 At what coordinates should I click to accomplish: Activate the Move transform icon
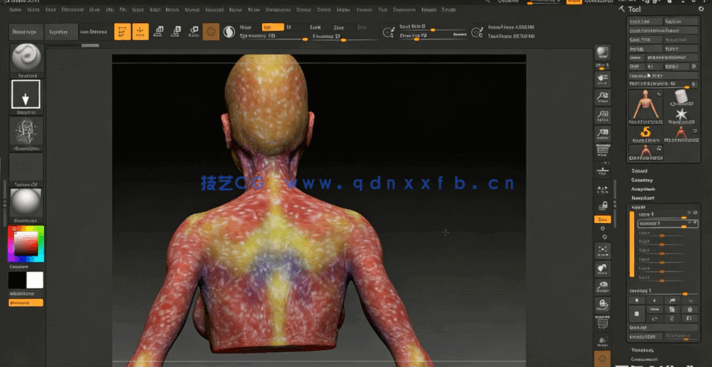click(x=158, y=31)
